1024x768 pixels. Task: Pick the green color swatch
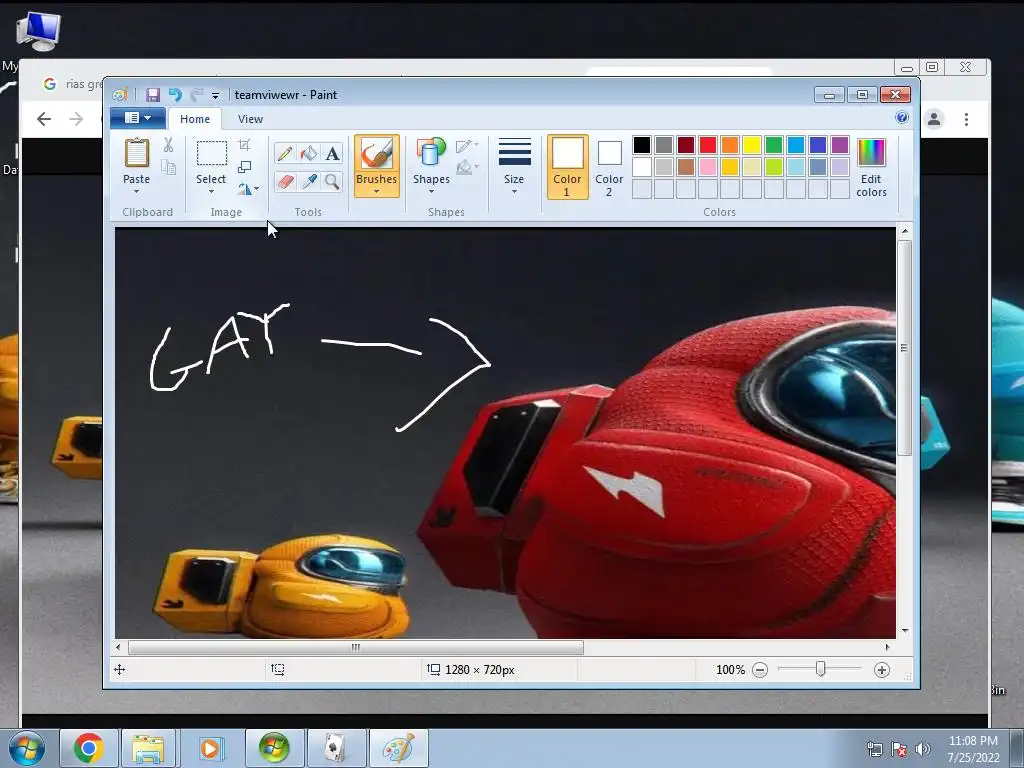774,145
